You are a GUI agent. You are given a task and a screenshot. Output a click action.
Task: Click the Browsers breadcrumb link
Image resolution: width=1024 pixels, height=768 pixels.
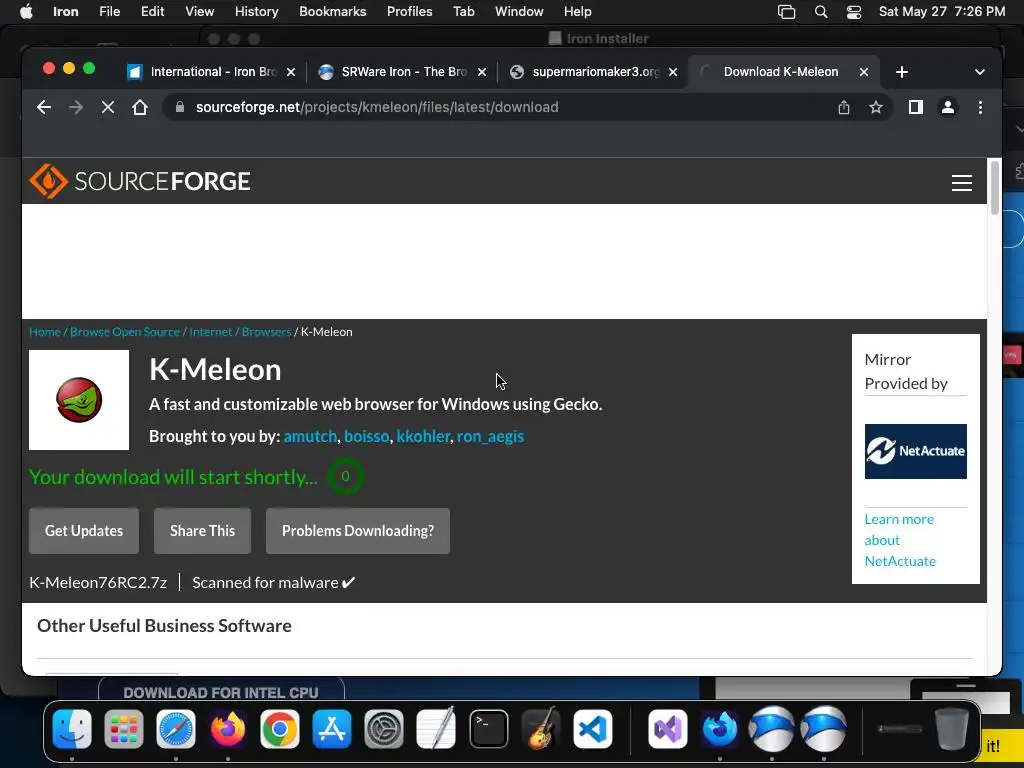pyautogui.click(x=266, y=332)
